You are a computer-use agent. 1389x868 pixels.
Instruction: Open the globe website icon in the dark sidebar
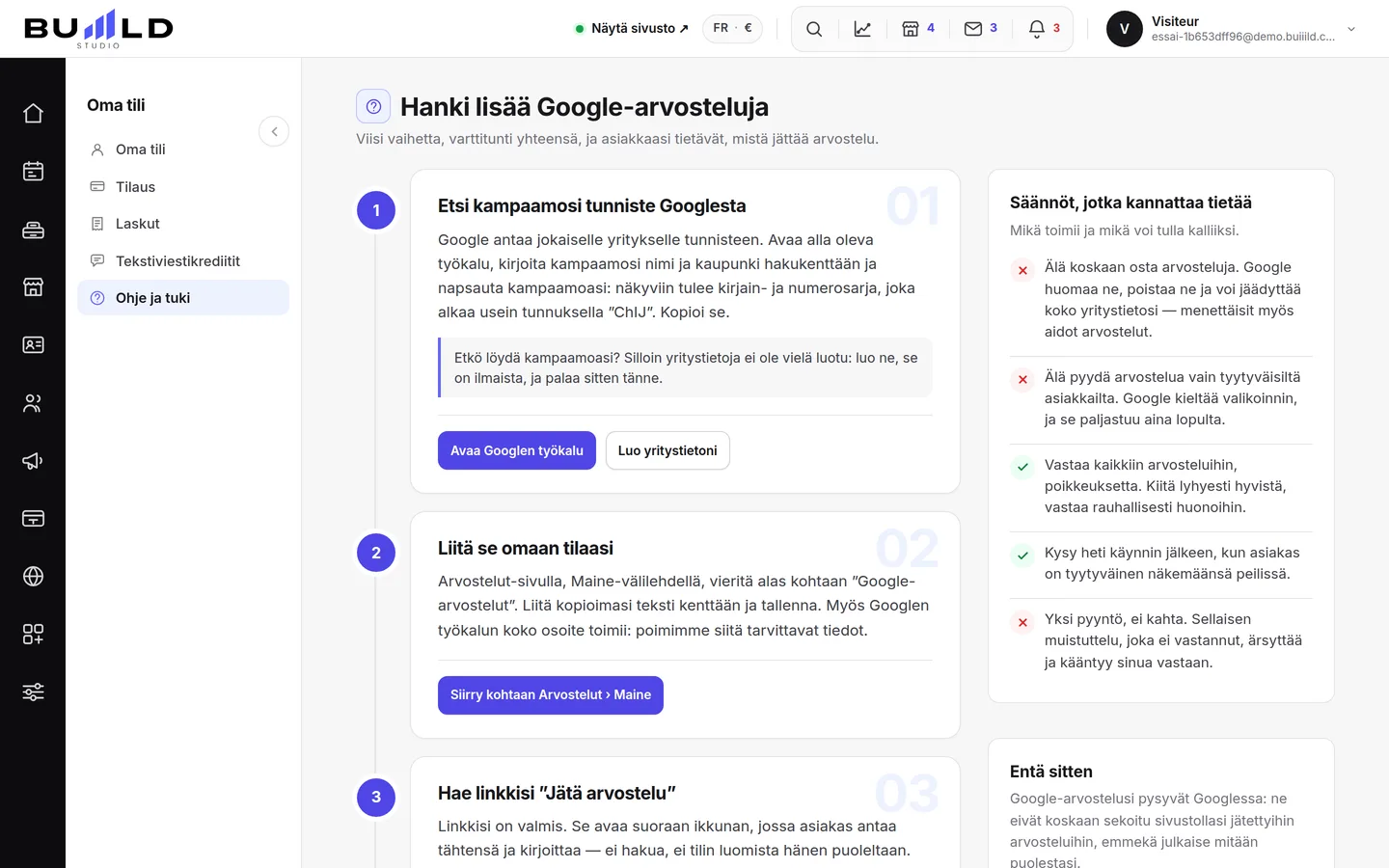pyautogui.click(x=33, y=577)
